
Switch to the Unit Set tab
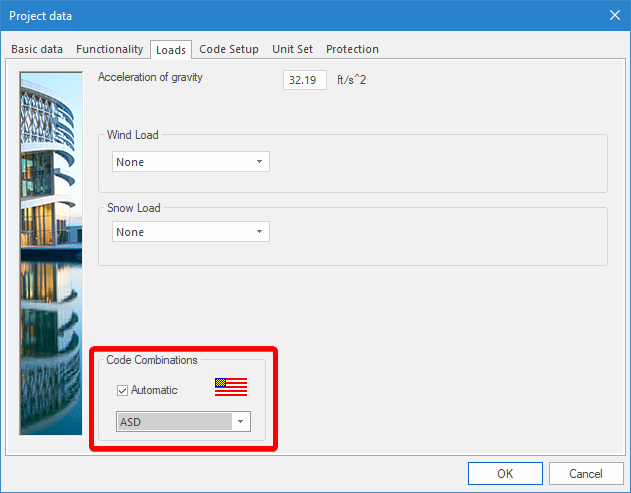click(x=292, y=49)
